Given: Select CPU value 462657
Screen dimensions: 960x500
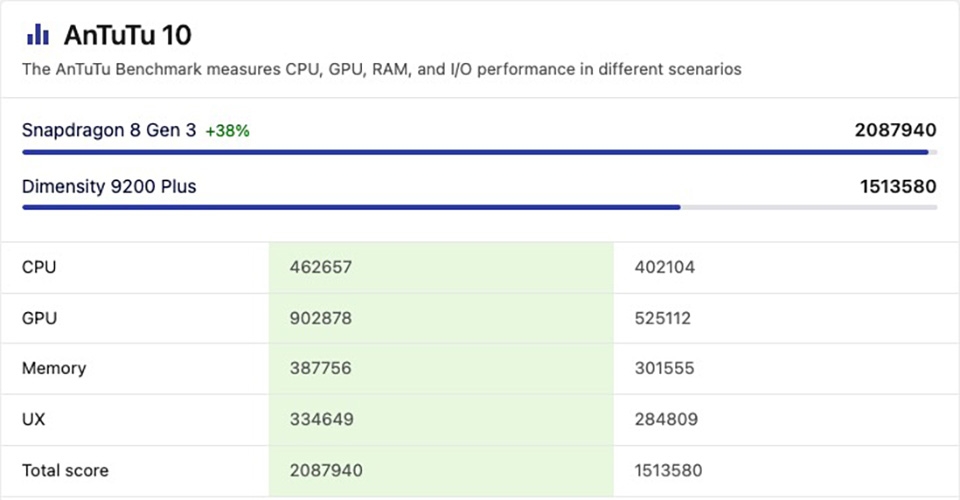Looking at the screenshot, I should click(321, 267).
